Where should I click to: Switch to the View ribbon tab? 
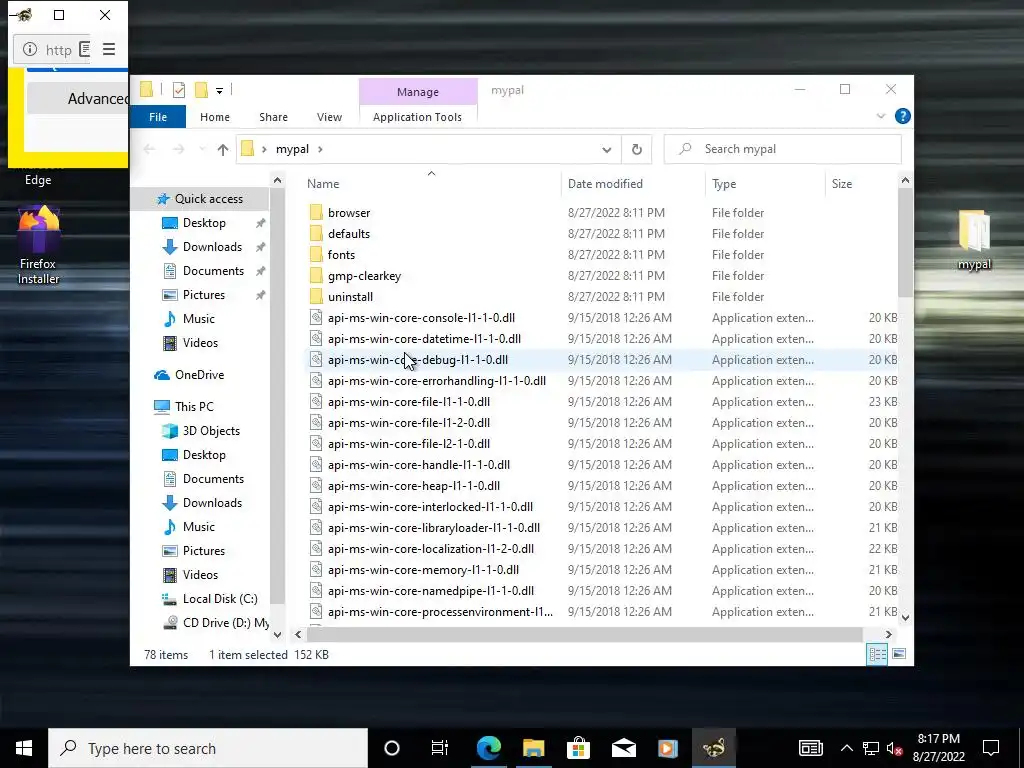point(329,117)
